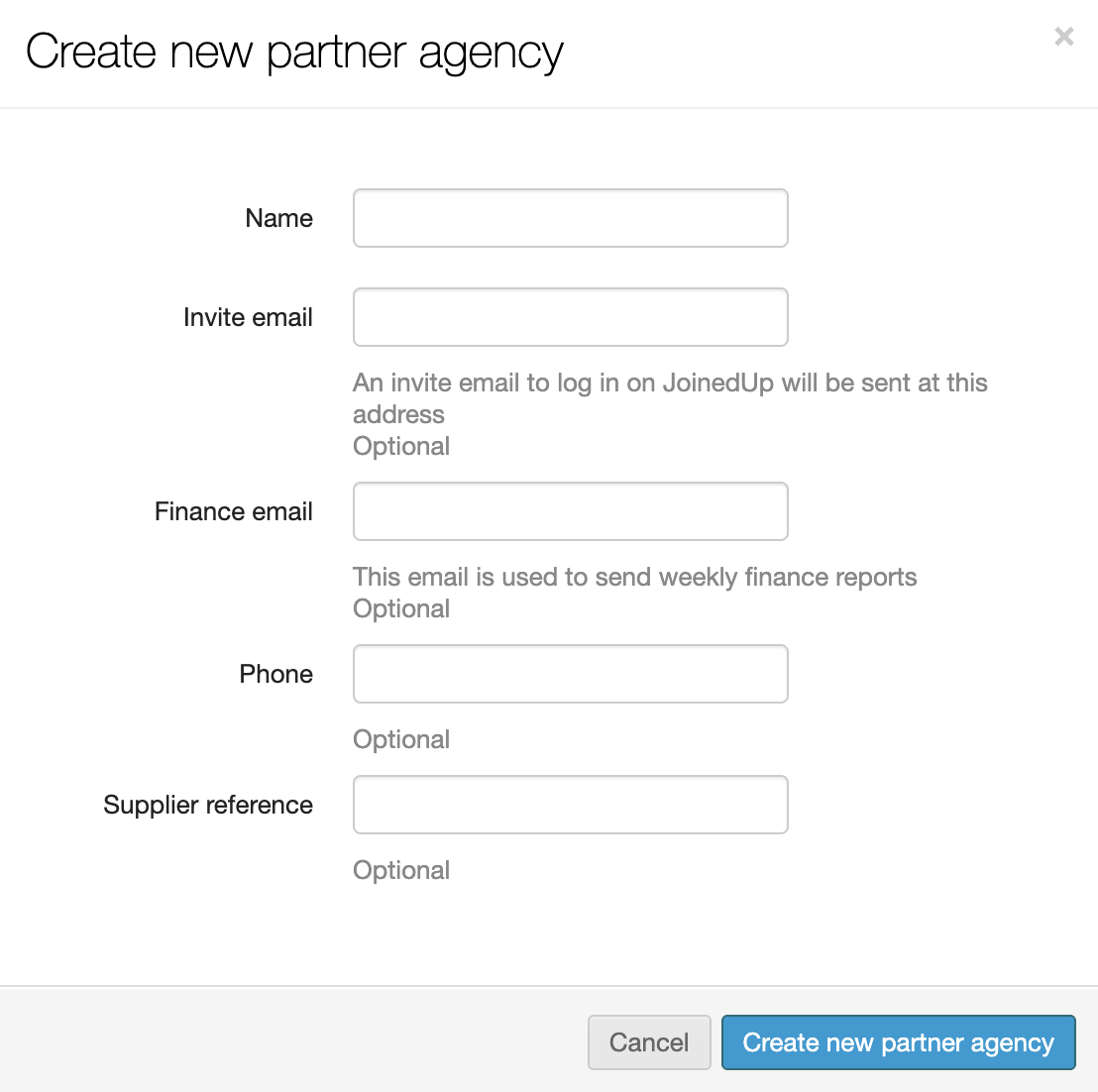Screen dimensions: 1098x1092
Task: Click the weekly finance reports hint text
Action: coord(634,577)
